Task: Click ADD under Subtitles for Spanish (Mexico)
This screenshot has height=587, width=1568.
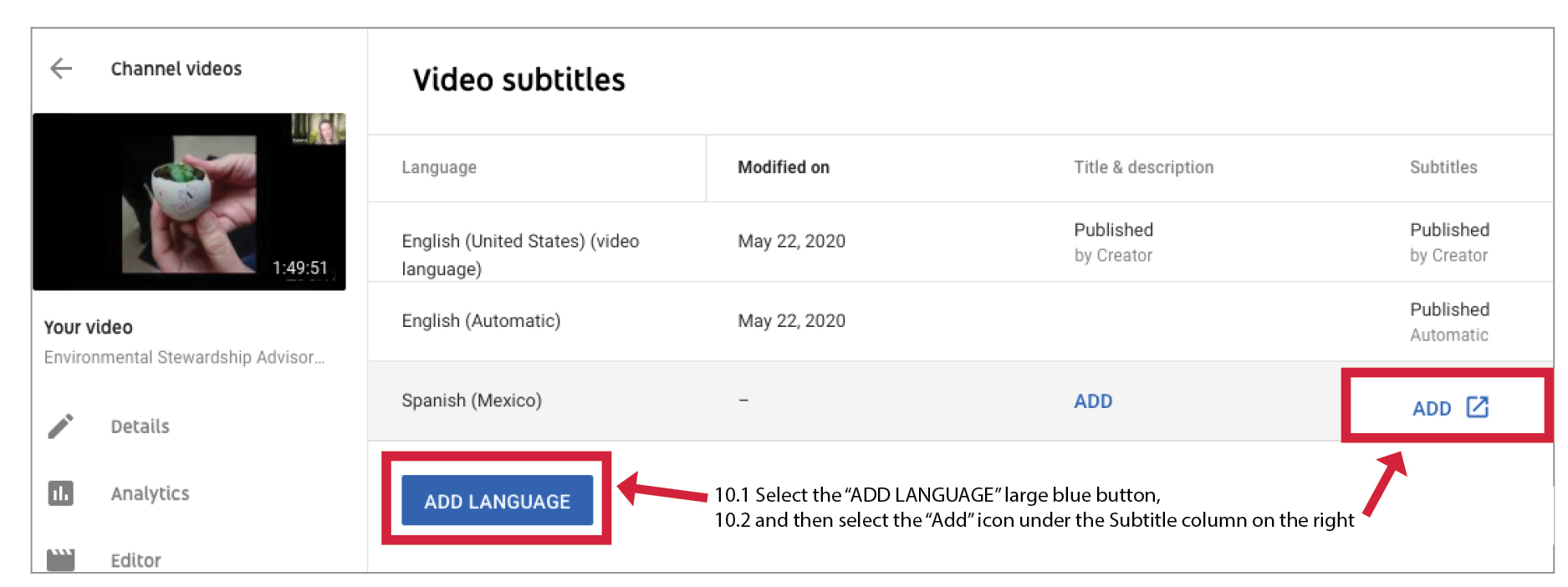Action: click(1432, 408)
